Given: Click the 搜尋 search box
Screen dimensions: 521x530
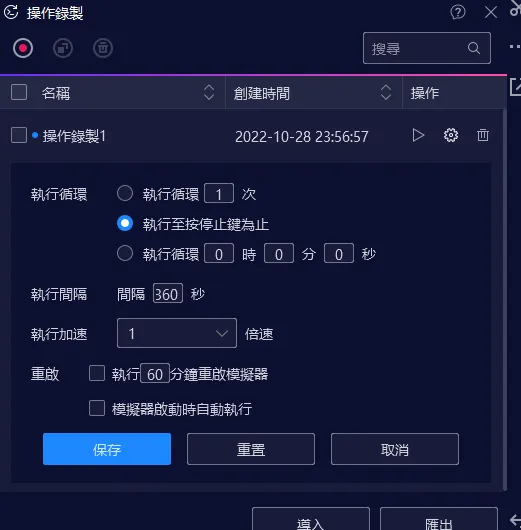Looking at the screenshot, I should [427, 48].
